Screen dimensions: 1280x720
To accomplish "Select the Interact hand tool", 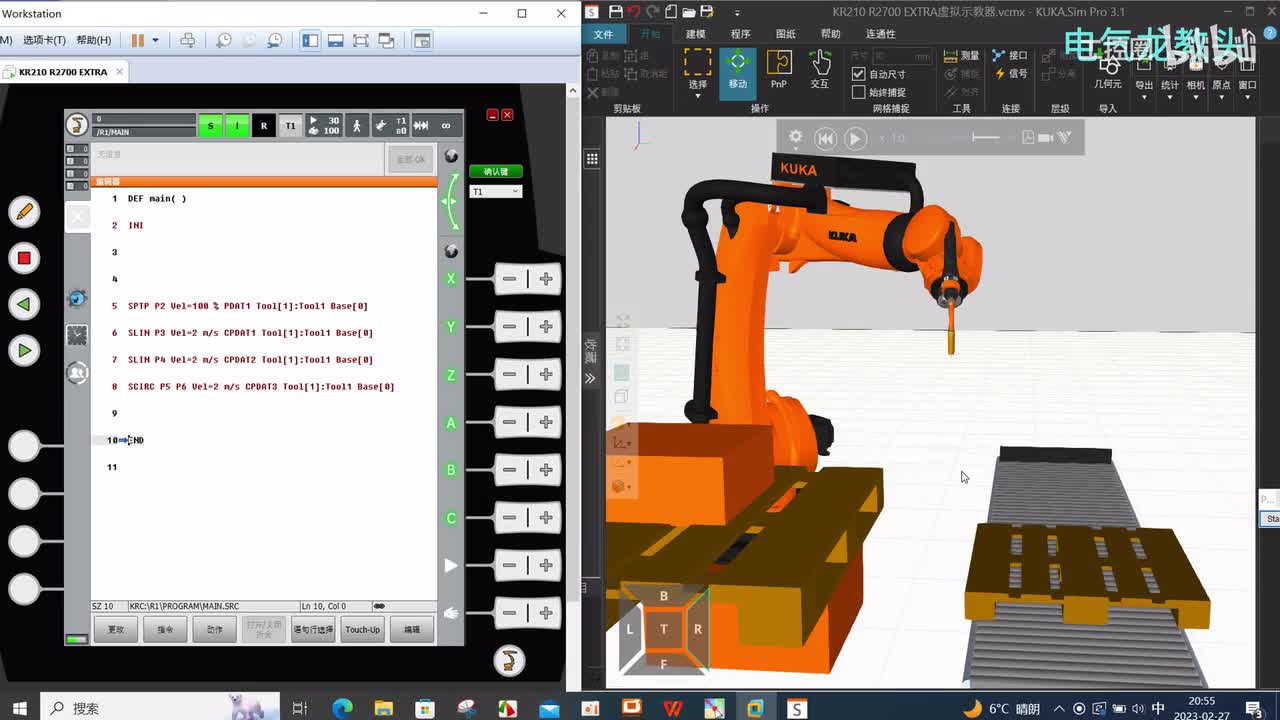I will click(x=819, y=69).
